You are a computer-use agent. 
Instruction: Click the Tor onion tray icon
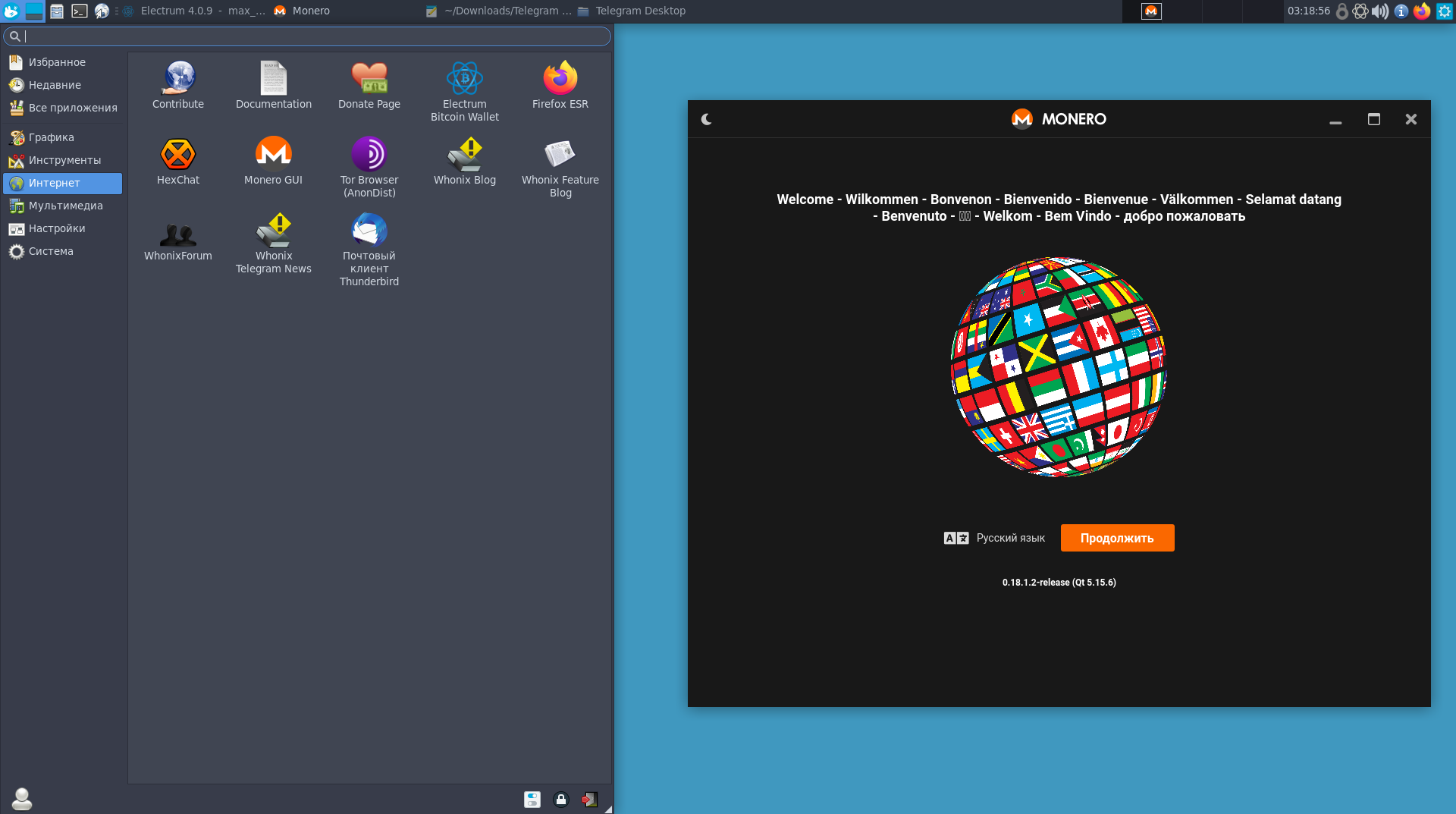(1360, 11)
